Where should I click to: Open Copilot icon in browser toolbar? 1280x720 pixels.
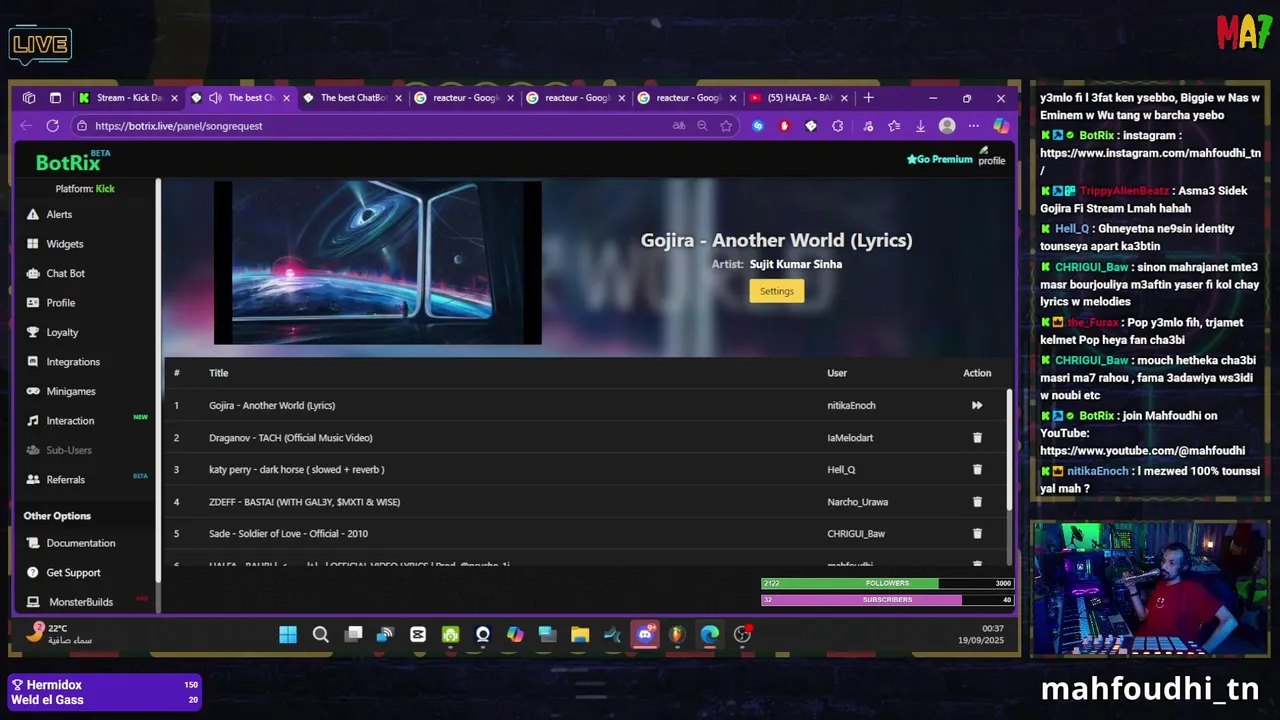coord(1001,126)
